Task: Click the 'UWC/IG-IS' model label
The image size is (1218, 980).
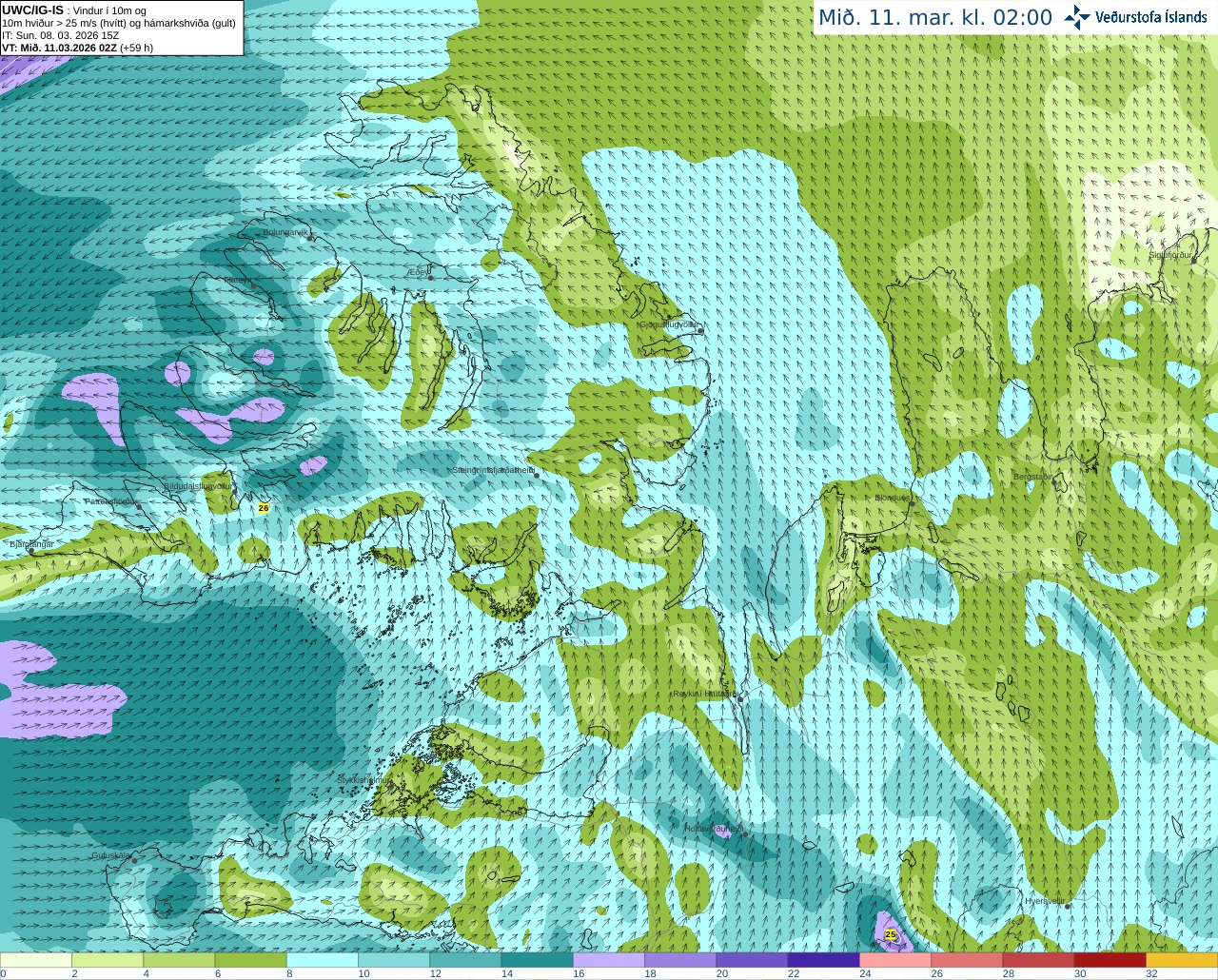Action: 32,10
